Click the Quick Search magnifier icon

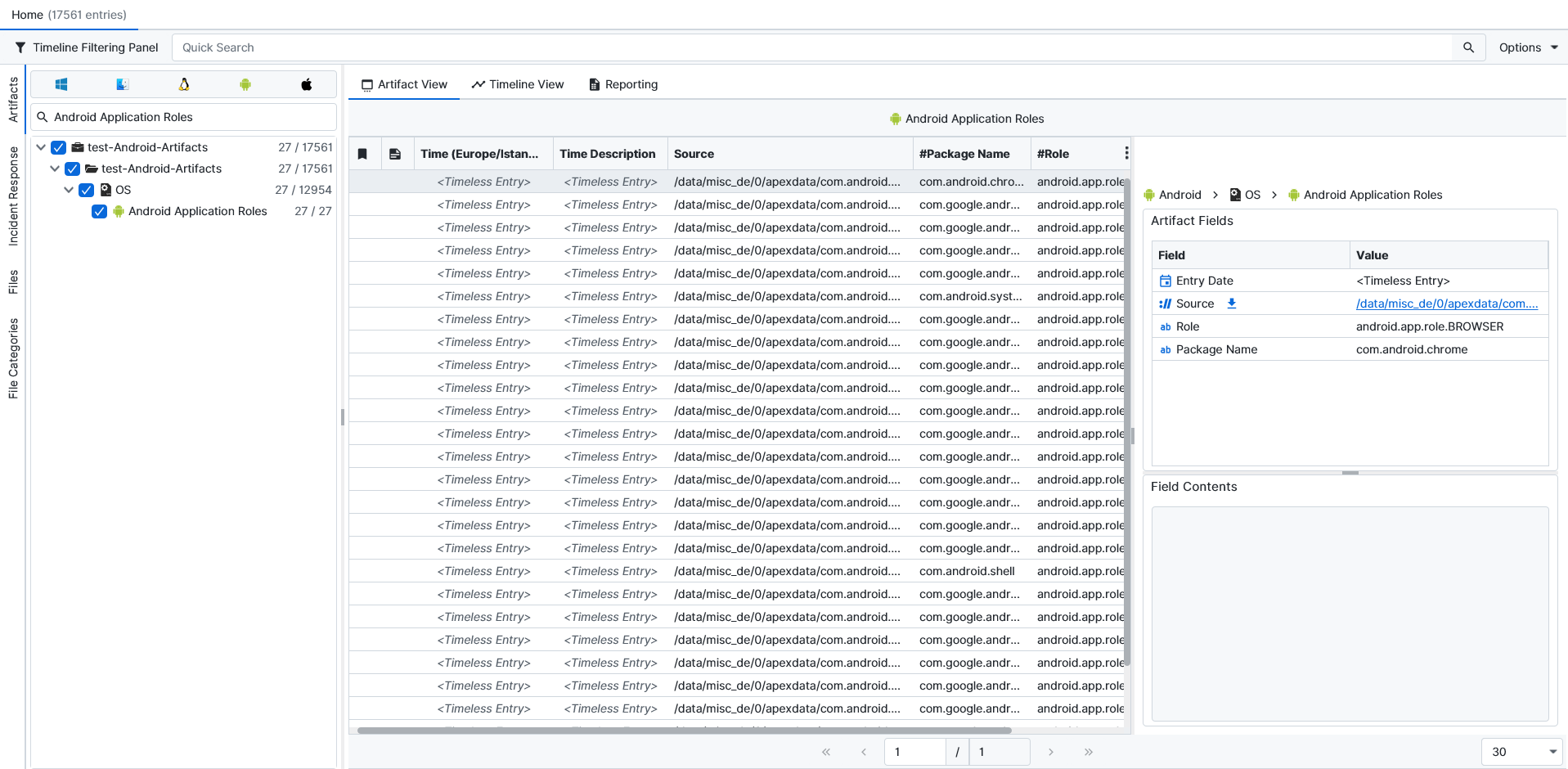[x=1468, y=47]
